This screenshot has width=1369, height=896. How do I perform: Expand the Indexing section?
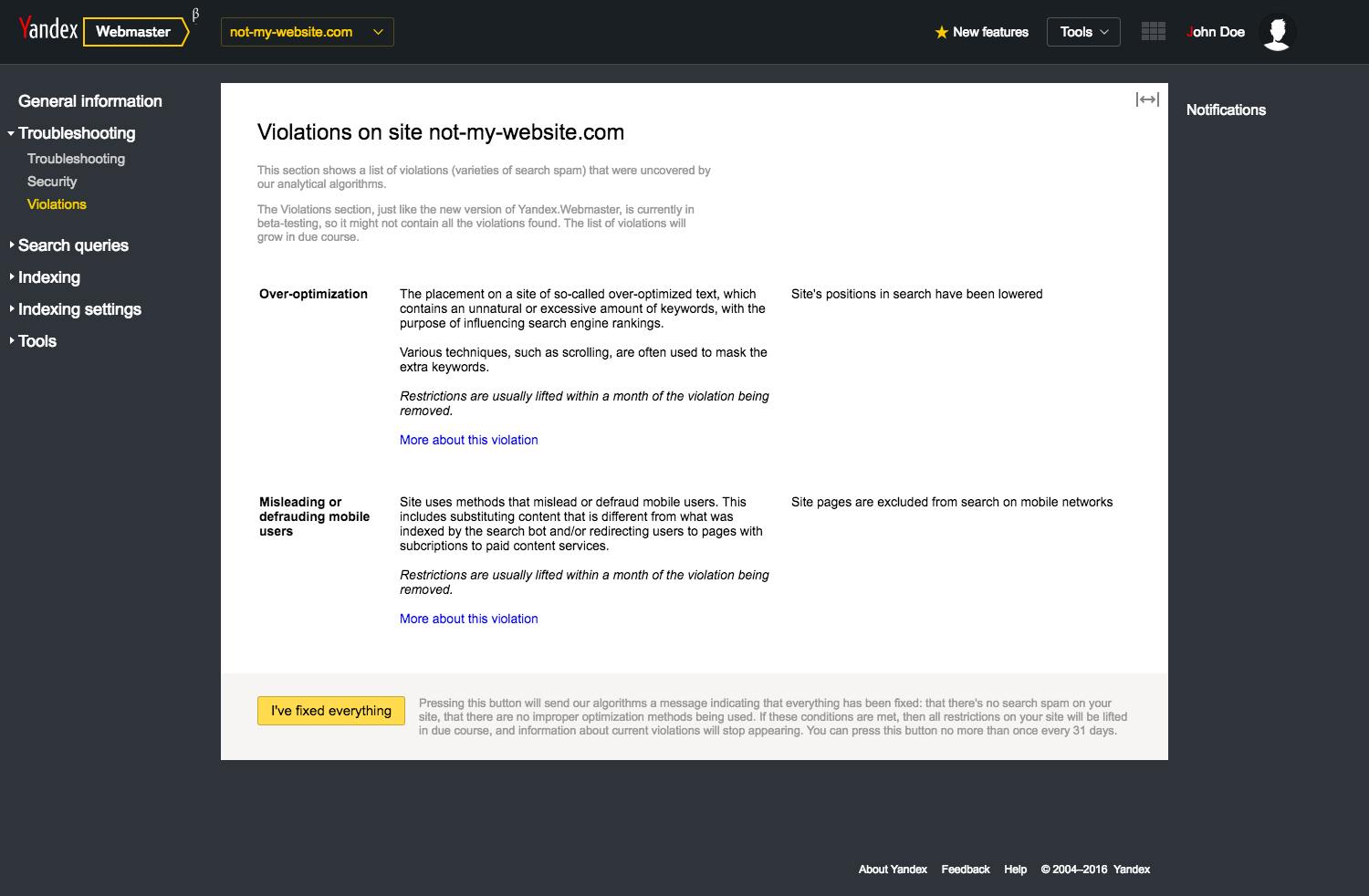coord(49,277)
